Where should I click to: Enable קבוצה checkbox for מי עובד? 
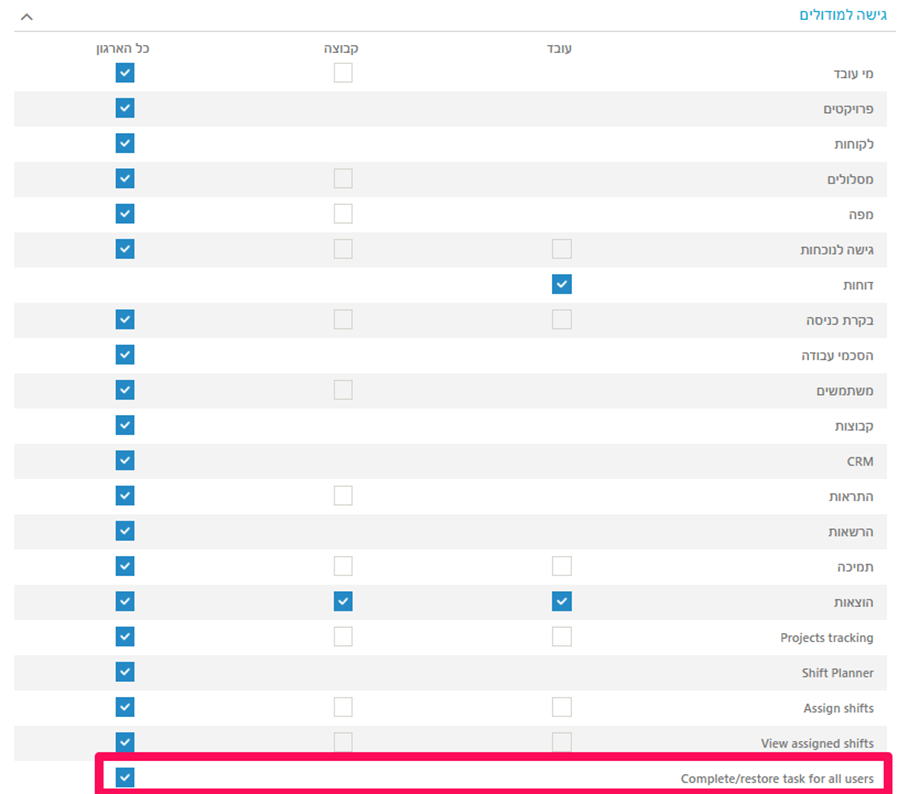[343, 73]
